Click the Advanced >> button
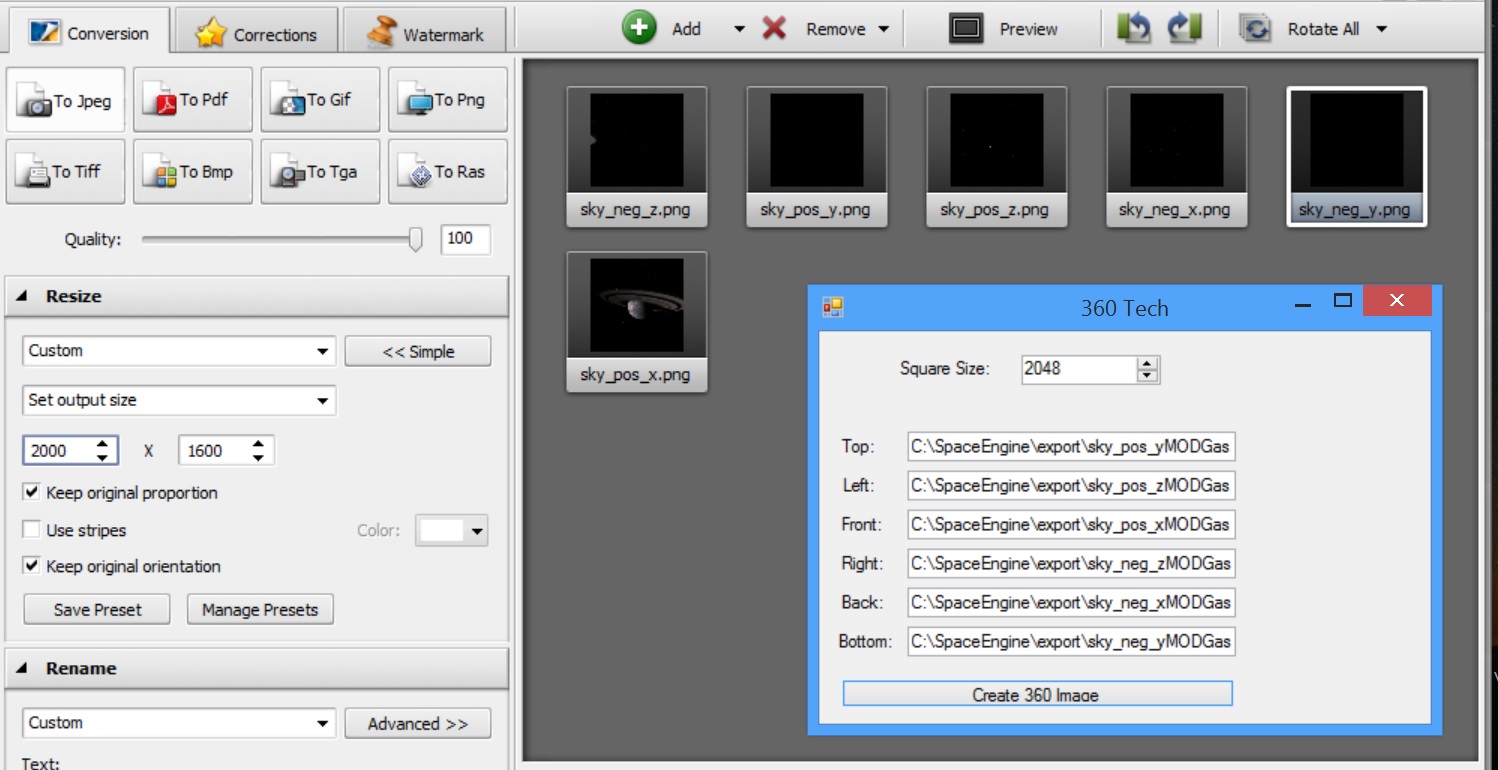1498x770 pixels. pyautogui.click(x=418, y=723)
